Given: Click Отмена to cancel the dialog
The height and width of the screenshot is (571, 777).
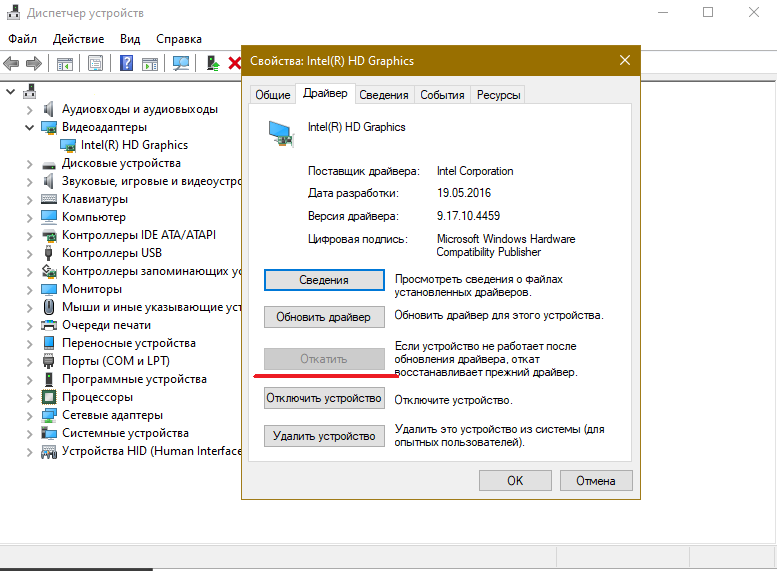Looking at the screenshot, I should click(x=596, y=481).
